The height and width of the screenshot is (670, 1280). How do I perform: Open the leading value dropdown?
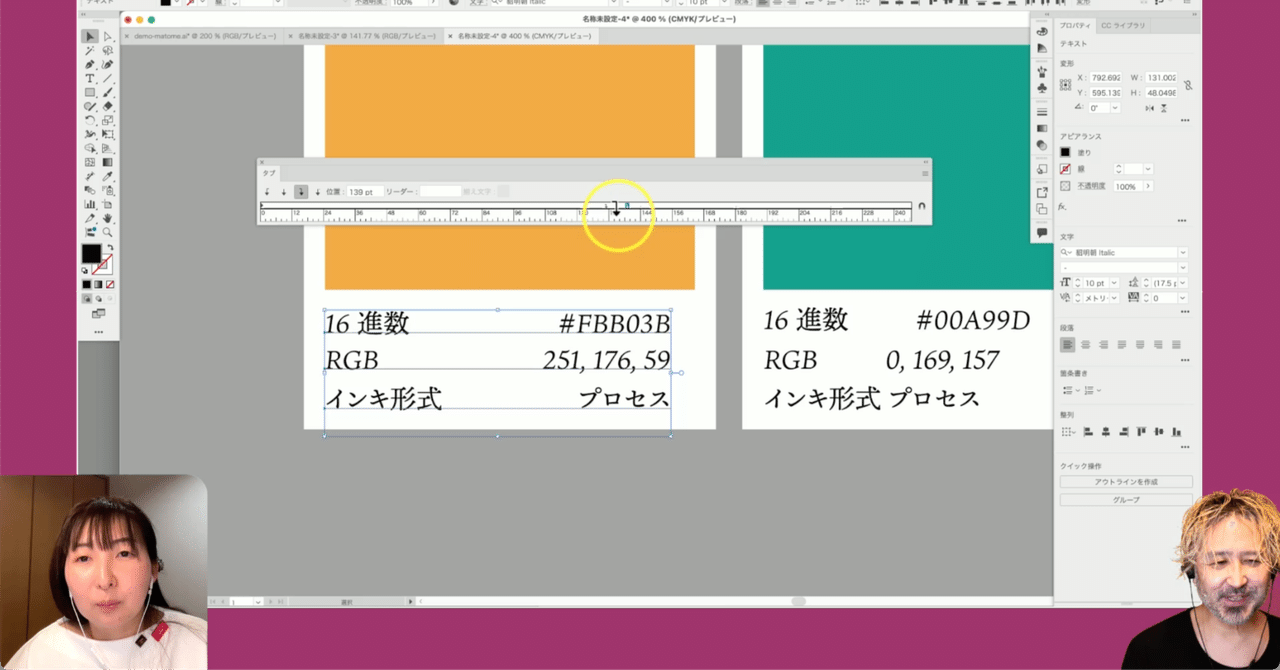click(1183, 283)
